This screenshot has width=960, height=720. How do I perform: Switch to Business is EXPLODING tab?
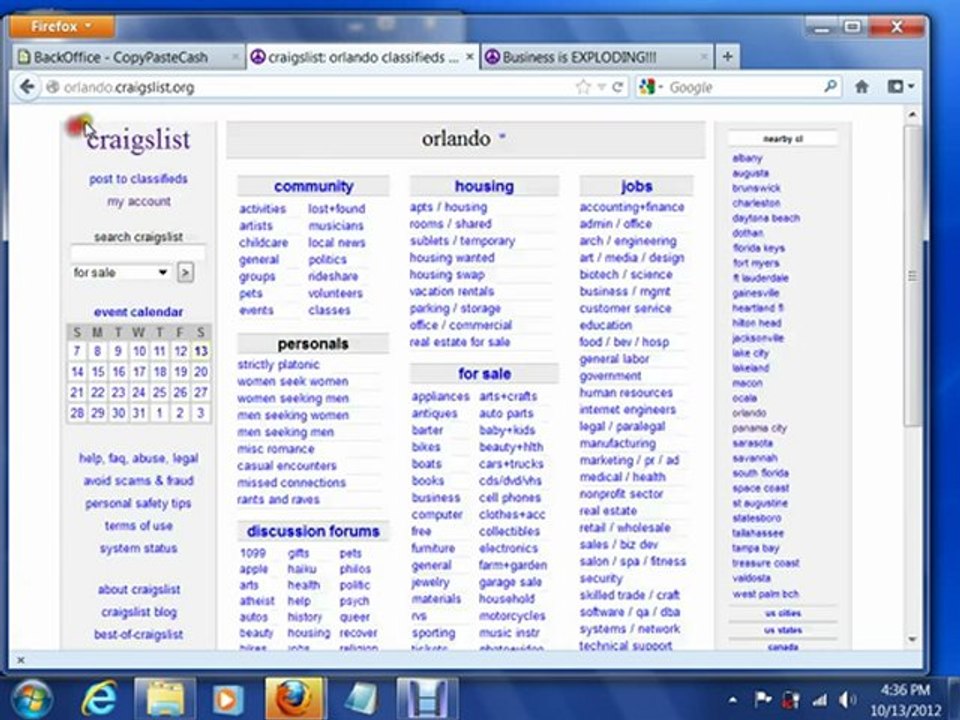[x=598, y=57]
